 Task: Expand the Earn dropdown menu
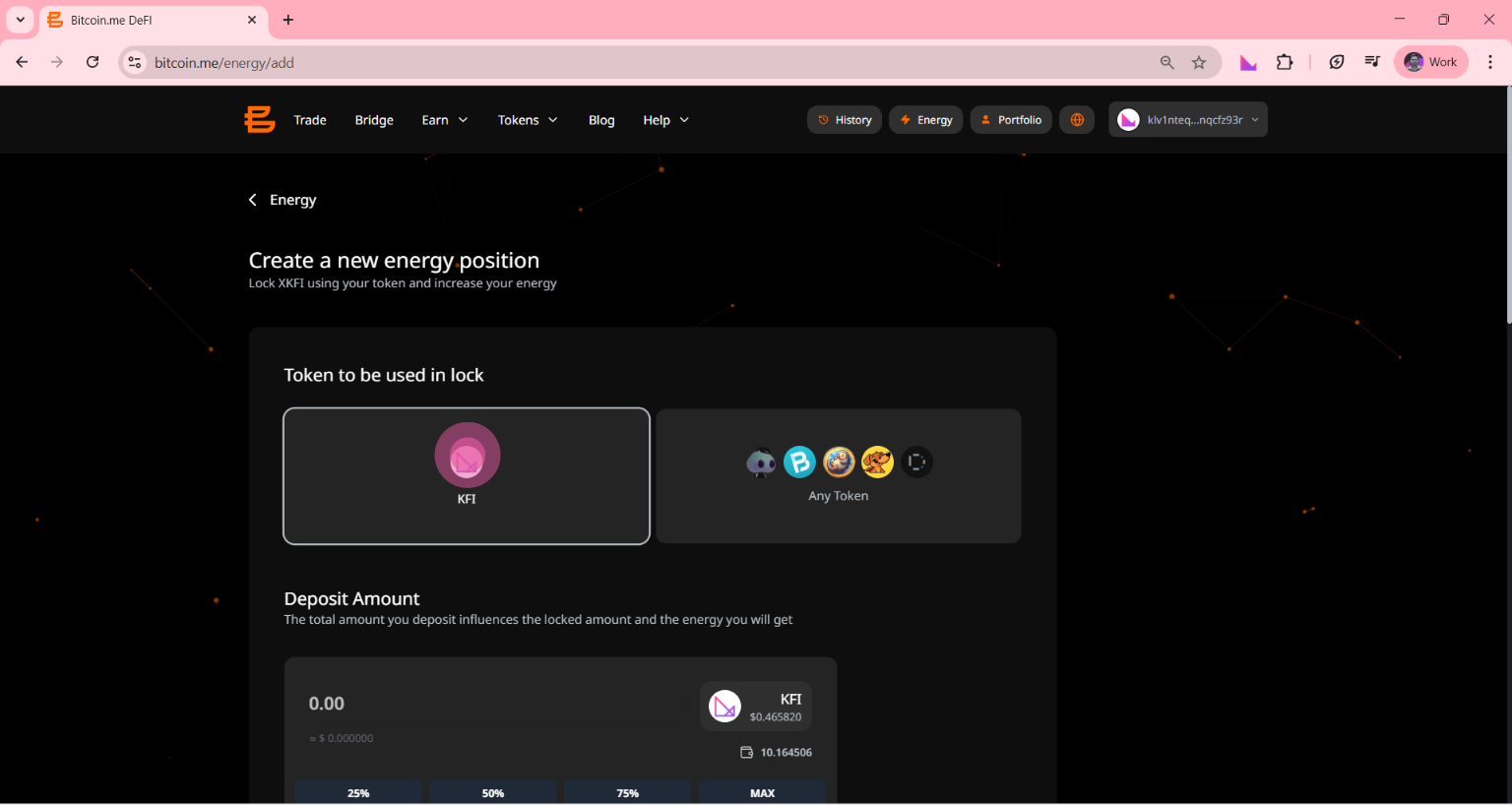444,120
